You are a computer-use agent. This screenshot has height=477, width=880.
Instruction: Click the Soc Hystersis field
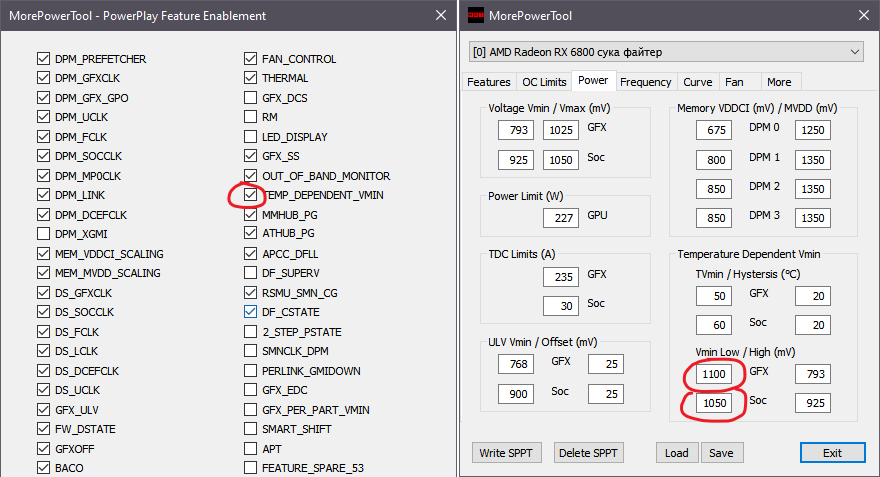coord(813,325)
